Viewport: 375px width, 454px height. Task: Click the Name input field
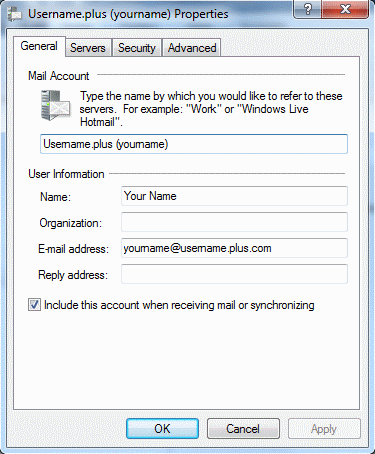[x=234, y=196]
